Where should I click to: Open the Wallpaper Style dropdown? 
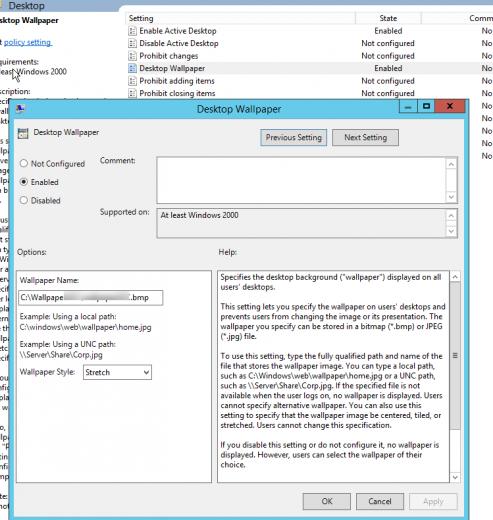pyautogui.click(x=117, y=372)
